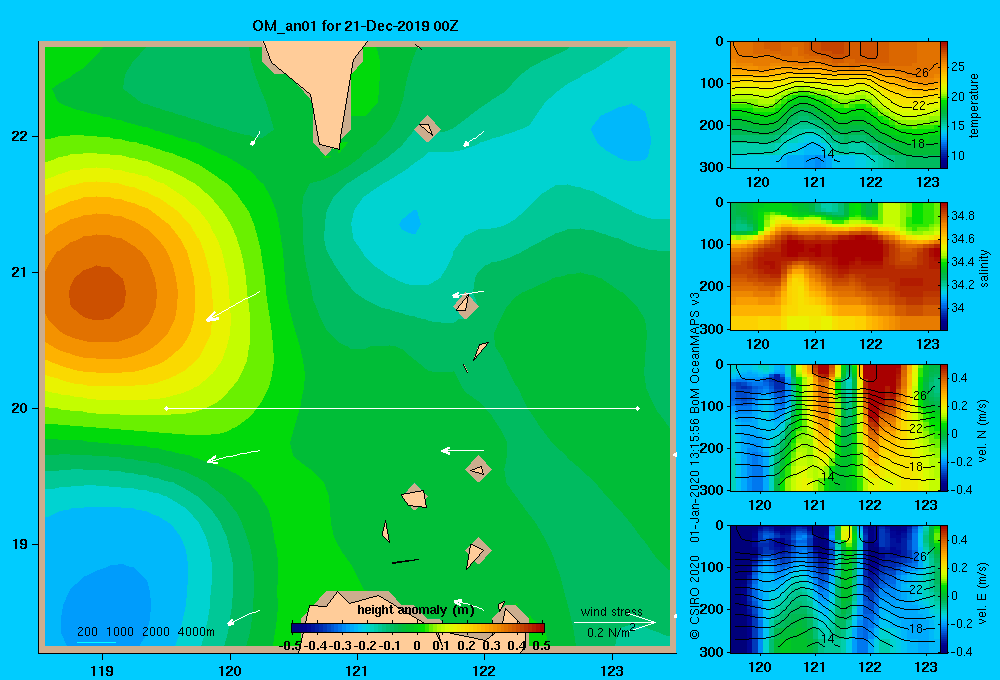Click the temperature color scale bar
1000x680 pixels.
point(944,105)
